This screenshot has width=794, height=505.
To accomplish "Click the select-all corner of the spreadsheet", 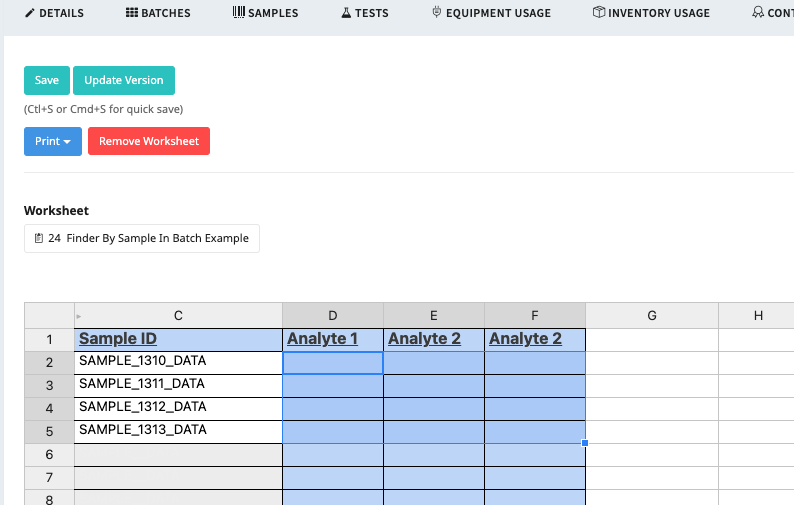I will point(49,316).
